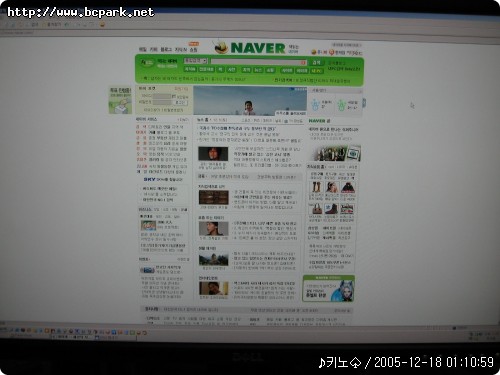The height and width of the screenshot is (375, 500).
Task: Open the 카페 link in the top navigation
Action: pyautogui.click(x=153, y=49)
